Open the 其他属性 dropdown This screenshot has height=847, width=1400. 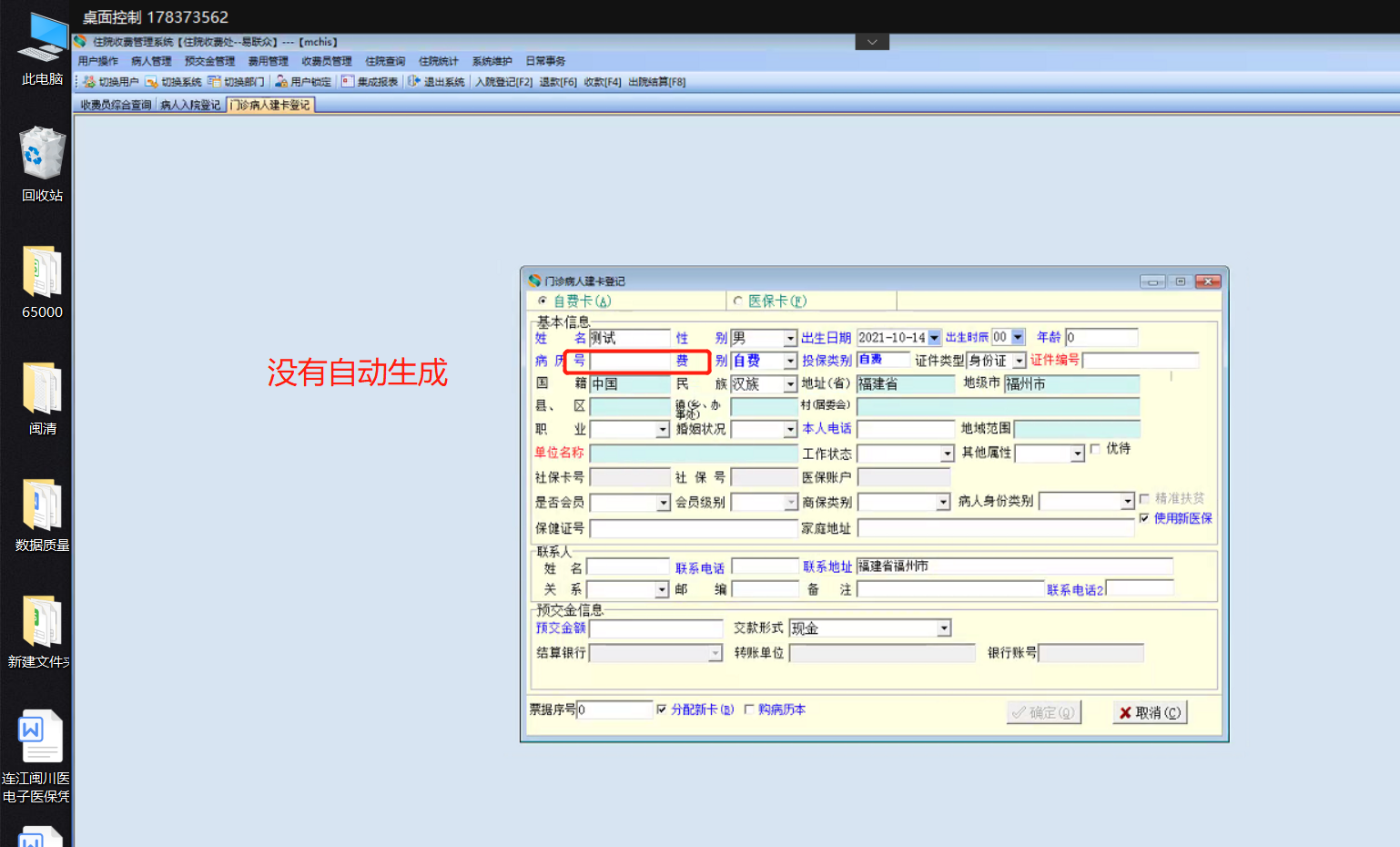click(1078, 454)
